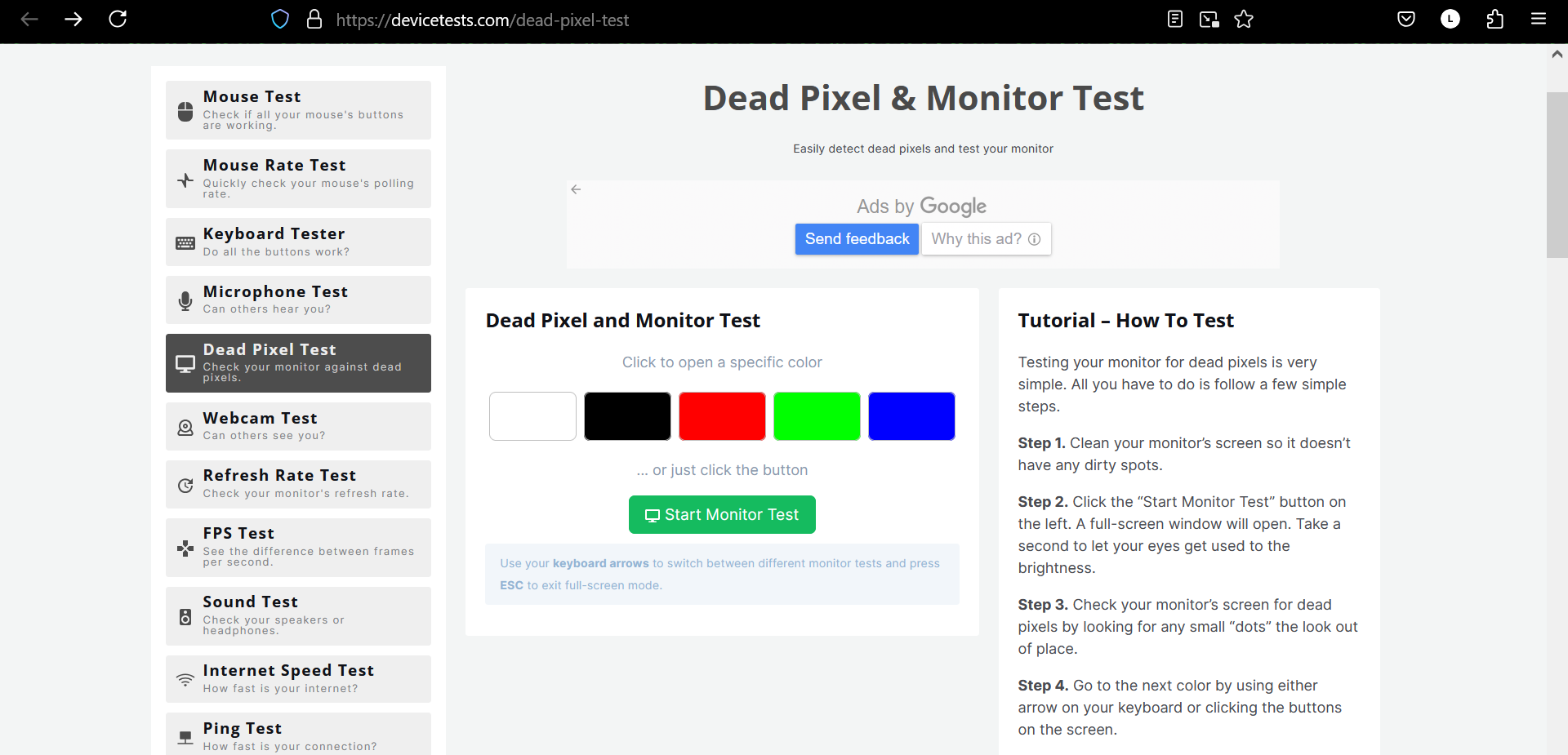Image resolution: width=1568 pixels, height=755 pixels.
Task: Click the Save to Pocket icon
Action: click(x=1406, y=19)
